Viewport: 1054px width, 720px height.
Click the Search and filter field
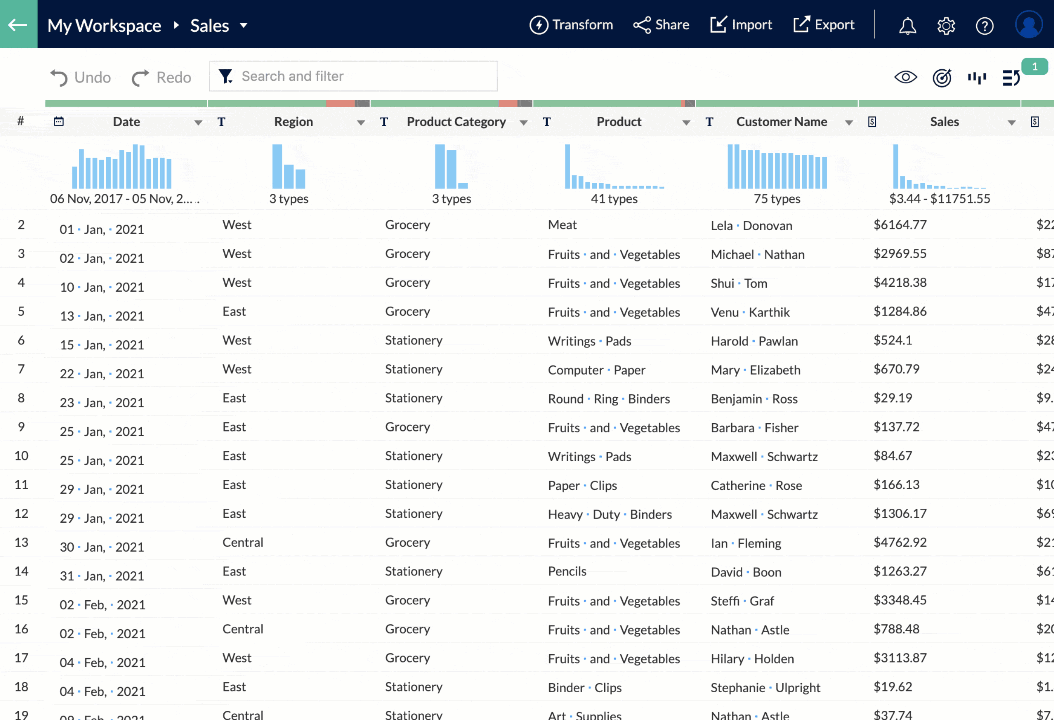352,76
